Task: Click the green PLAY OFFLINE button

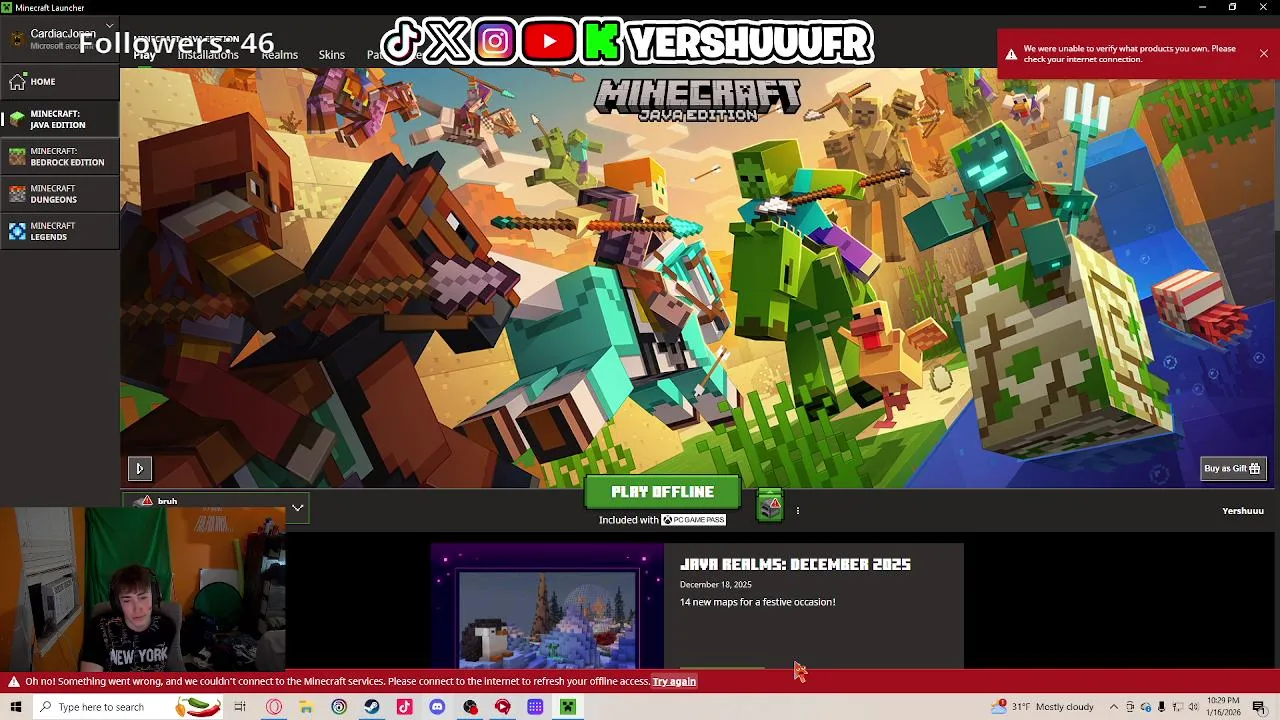Action: point(662,492)
